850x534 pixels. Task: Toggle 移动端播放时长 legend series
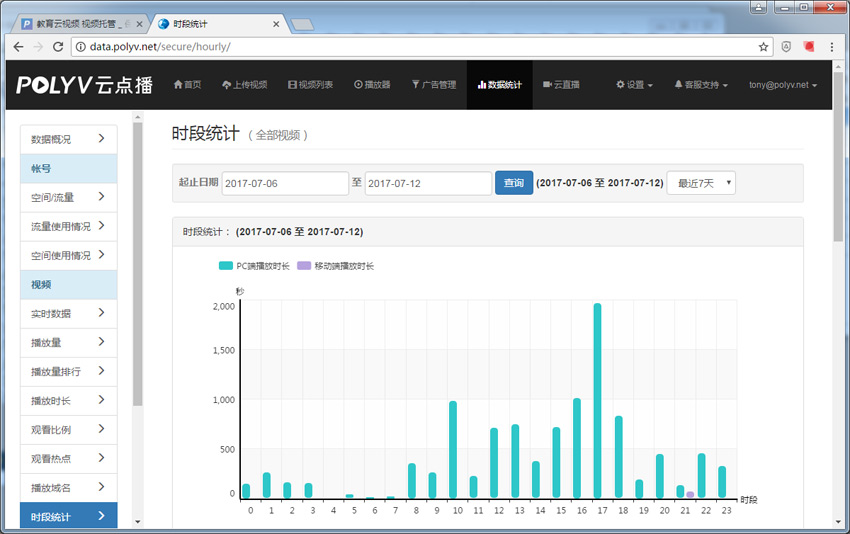click(335, 266)
